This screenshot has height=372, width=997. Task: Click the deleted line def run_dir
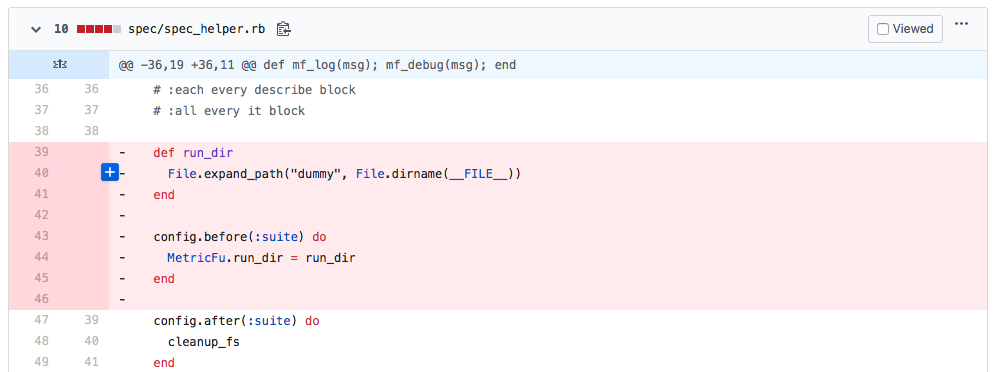(x=193, y=153)
